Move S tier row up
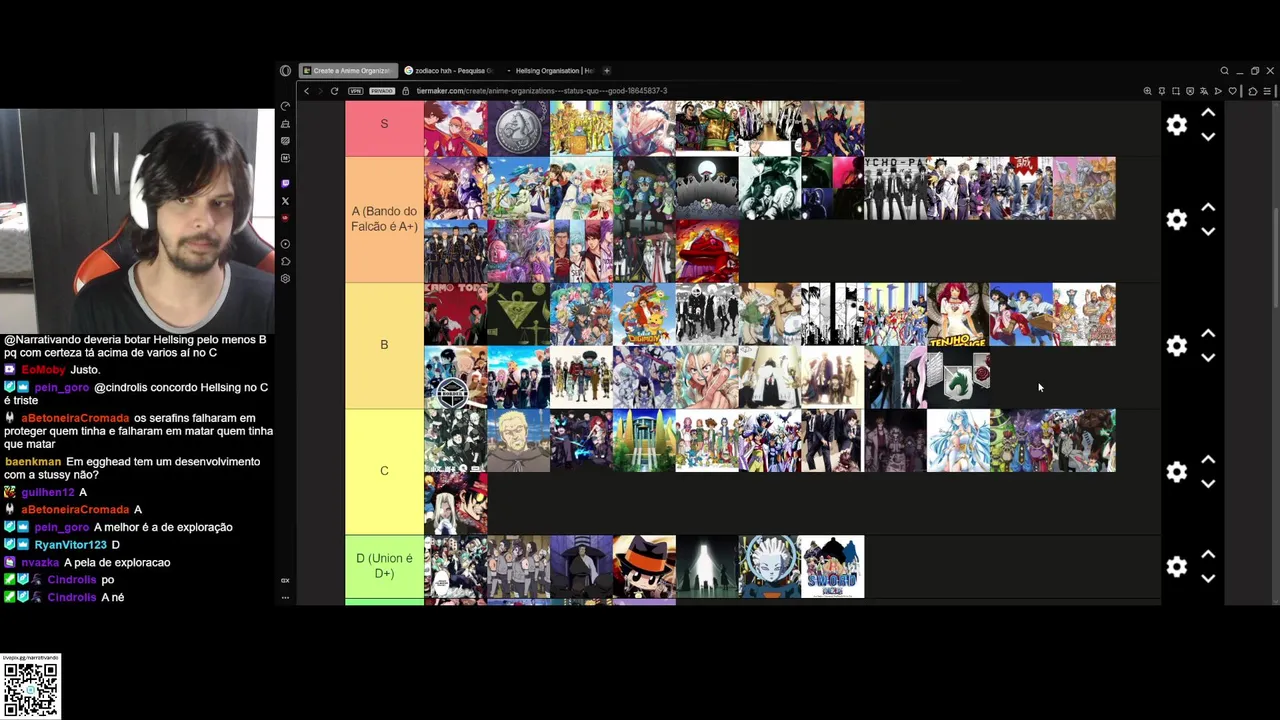The height and width of the screenshot is (720, 1280). 1208,113
